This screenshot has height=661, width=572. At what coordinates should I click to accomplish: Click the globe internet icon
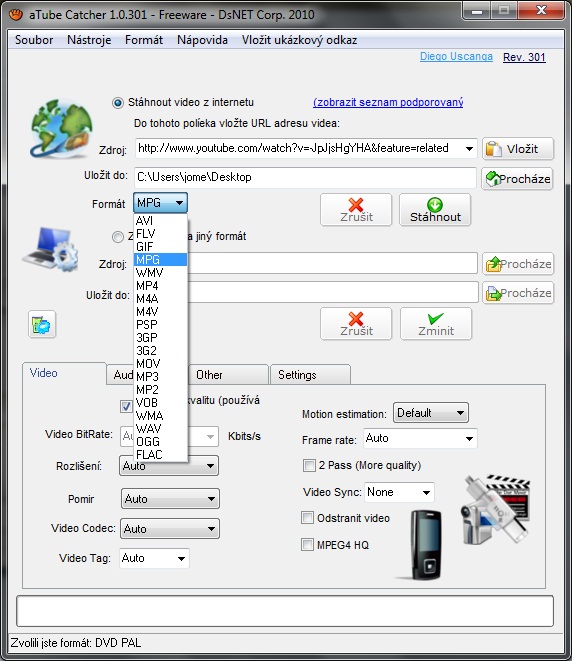coord(62,129)
